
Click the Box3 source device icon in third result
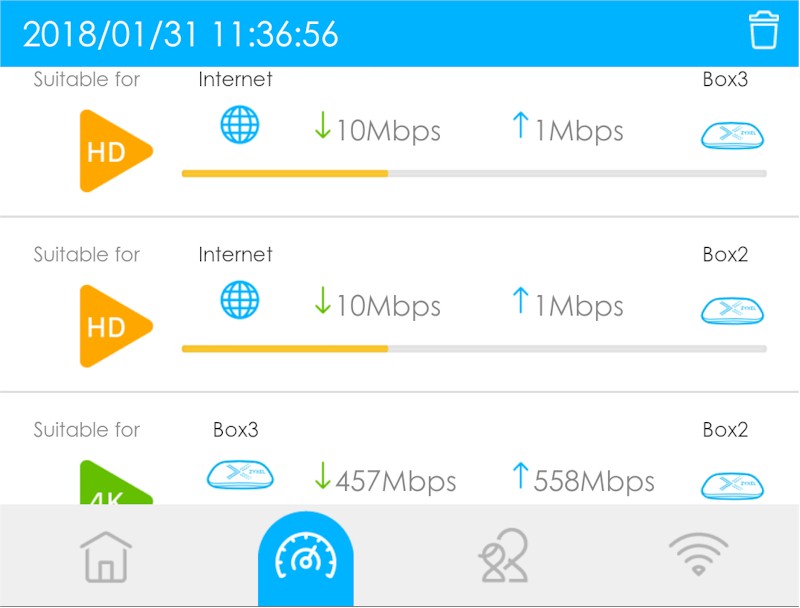tap(240, 474)
